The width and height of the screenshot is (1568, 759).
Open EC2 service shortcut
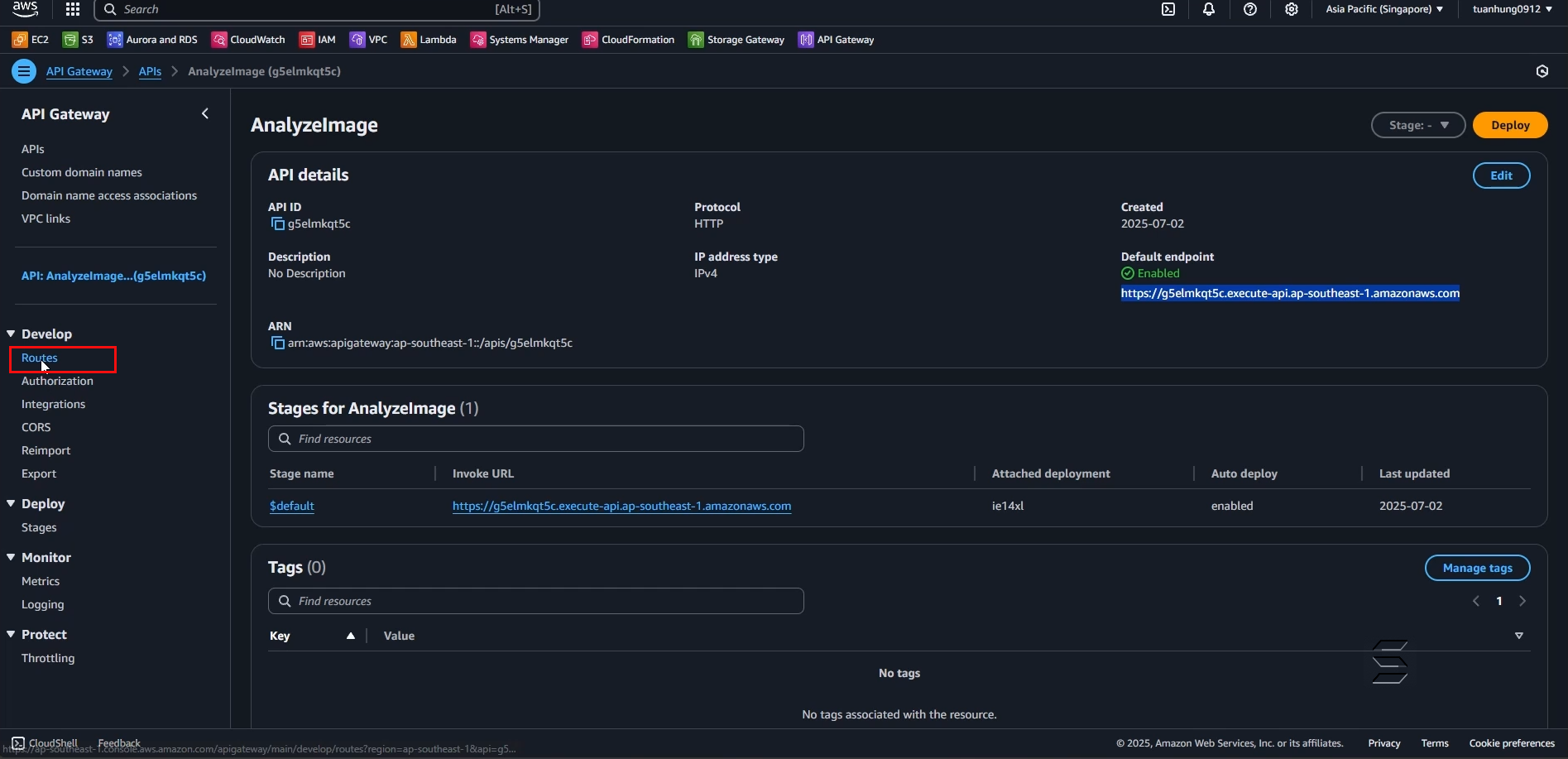pyautogui.click(x=31, y=40)
